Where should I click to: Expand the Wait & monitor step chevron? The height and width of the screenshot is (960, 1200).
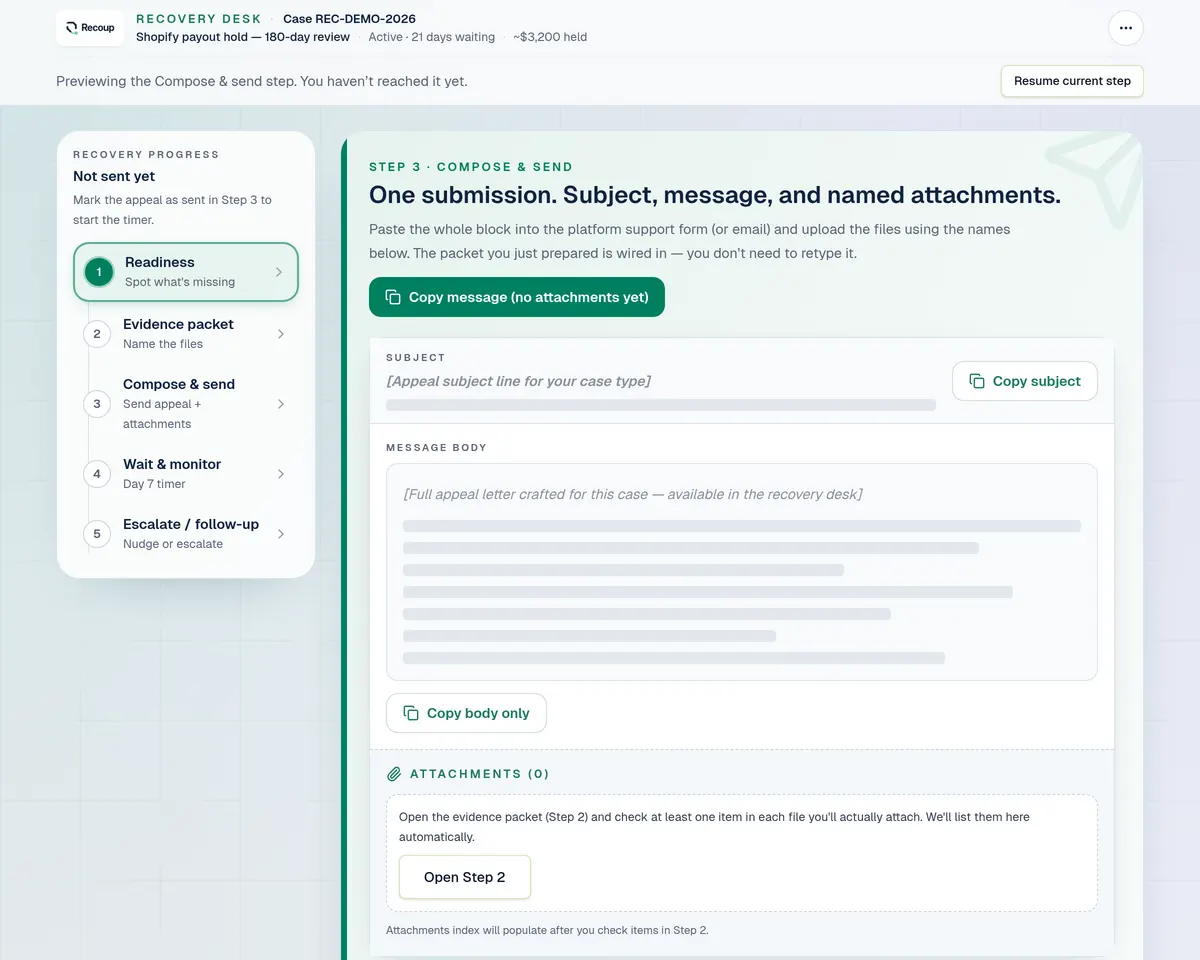(281, 474)
